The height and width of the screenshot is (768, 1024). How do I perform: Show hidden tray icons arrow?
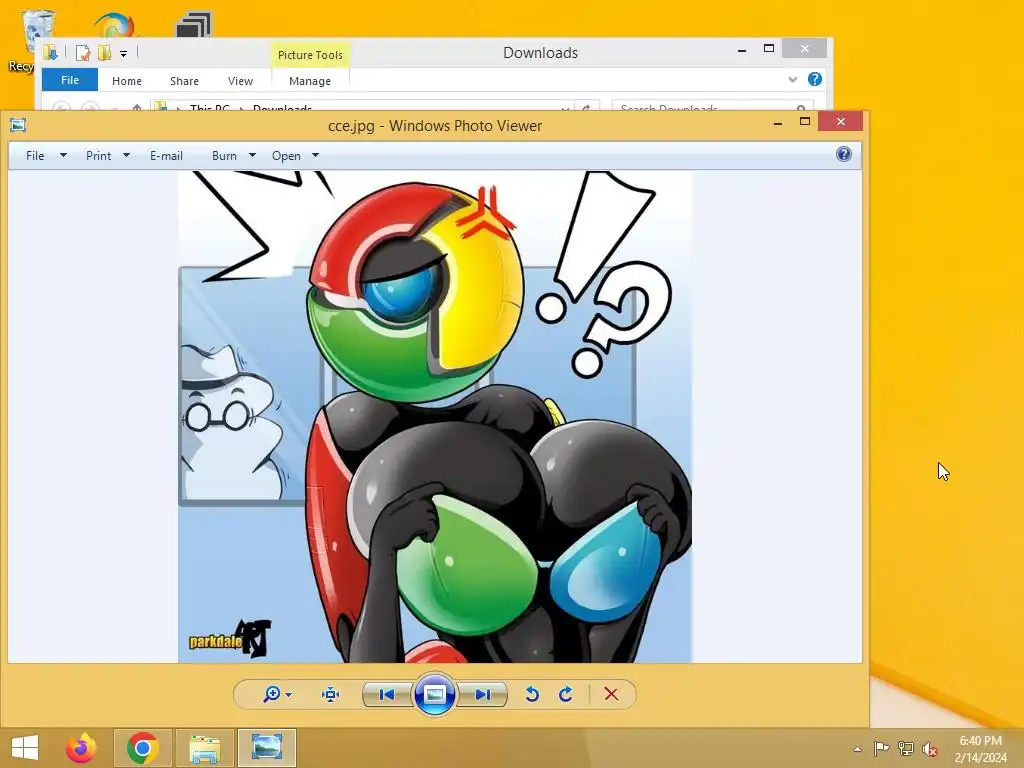857,749
